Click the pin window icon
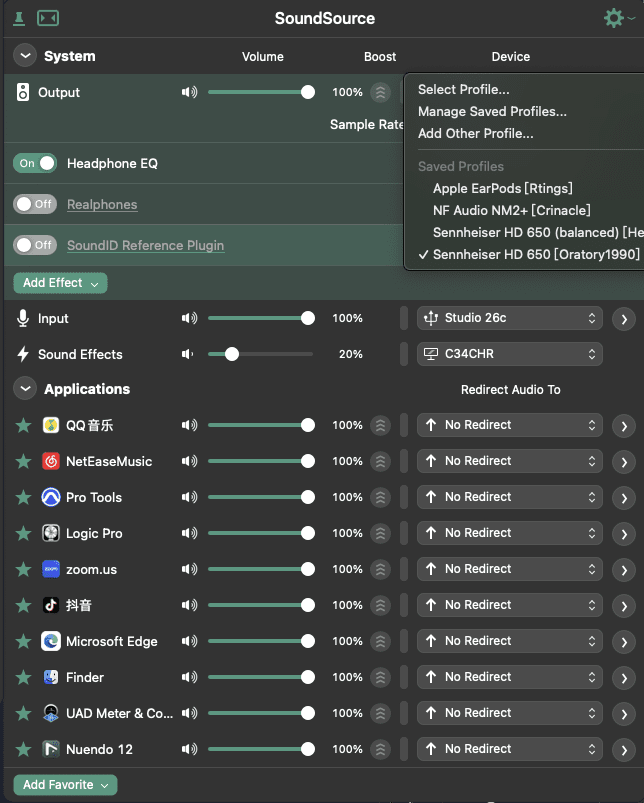 pyautogui.click(x=19, y=18)
